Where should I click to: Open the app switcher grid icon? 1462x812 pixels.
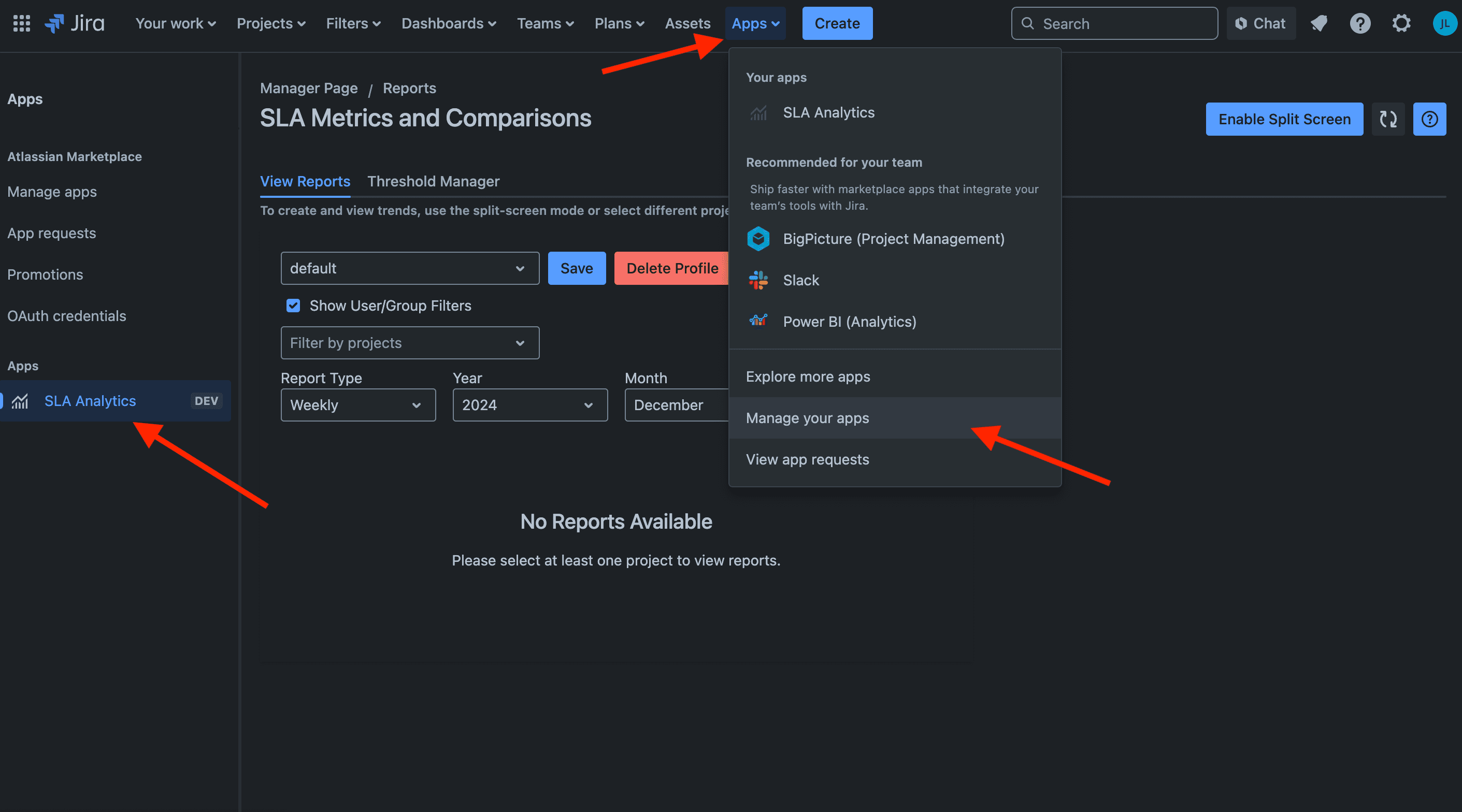tap(22, 23)
